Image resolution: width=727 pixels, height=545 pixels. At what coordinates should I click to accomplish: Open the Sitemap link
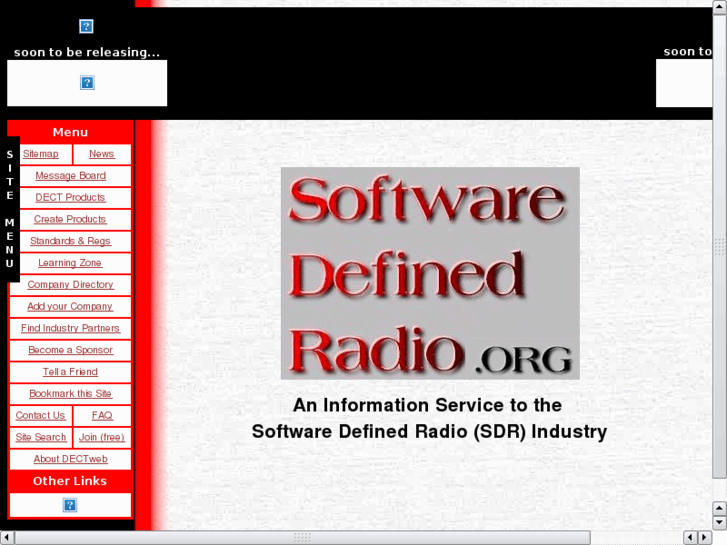41,154
